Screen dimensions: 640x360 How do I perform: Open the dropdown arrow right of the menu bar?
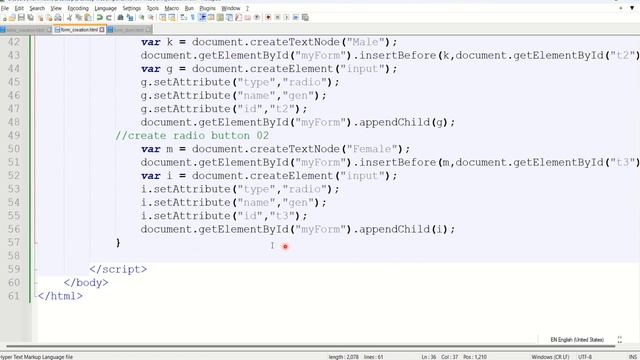pyautogui.click(x=632, y=8)
